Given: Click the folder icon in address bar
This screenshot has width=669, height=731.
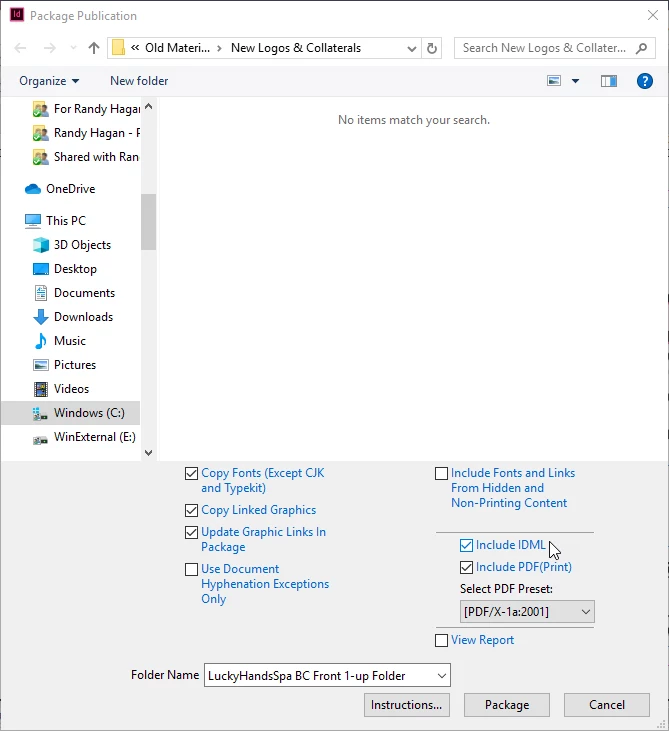Looking at the screenshot, I should (x=118, y=48).
